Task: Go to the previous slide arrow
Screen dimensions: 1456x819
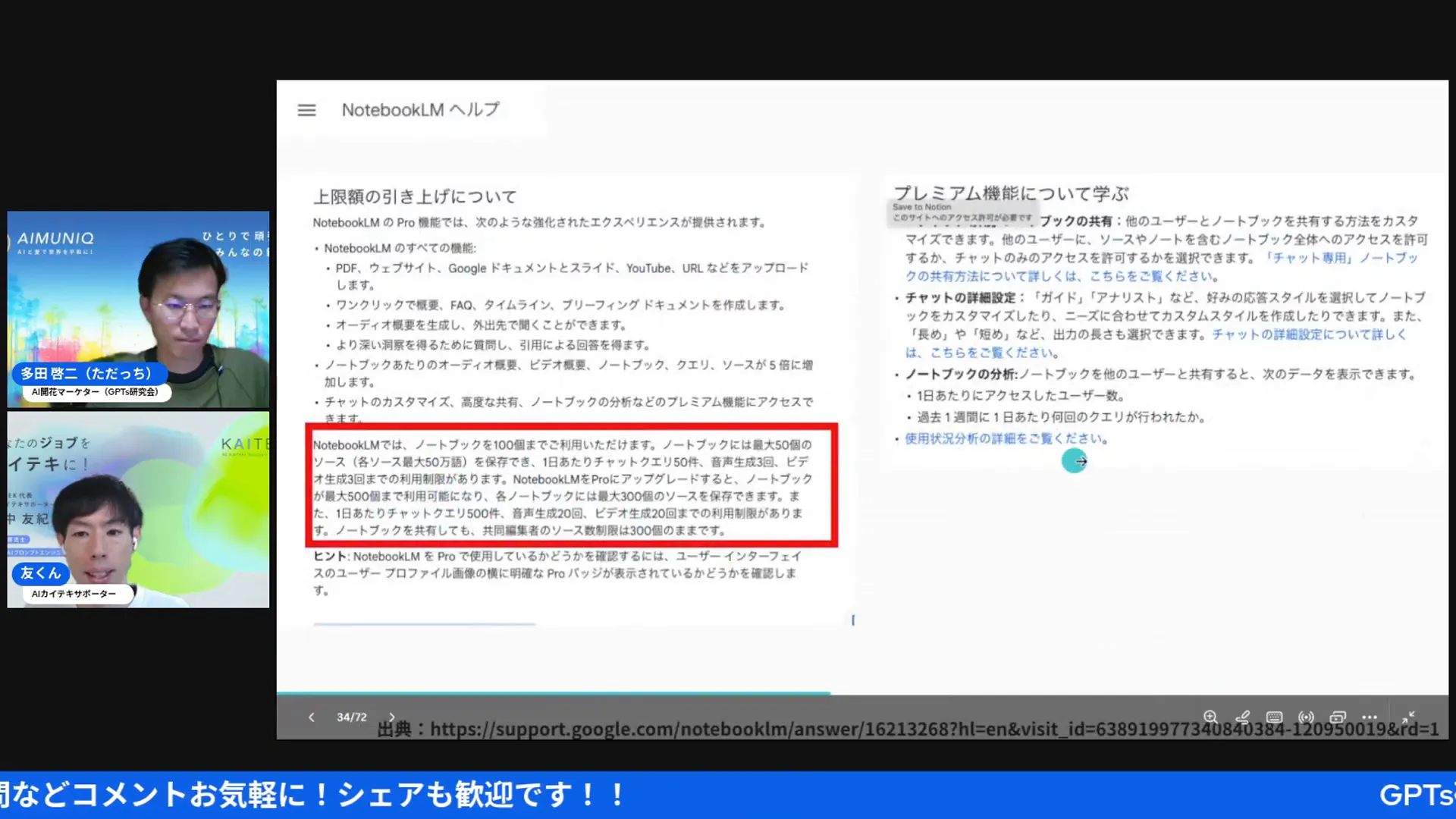Action: tap(311, 717)
